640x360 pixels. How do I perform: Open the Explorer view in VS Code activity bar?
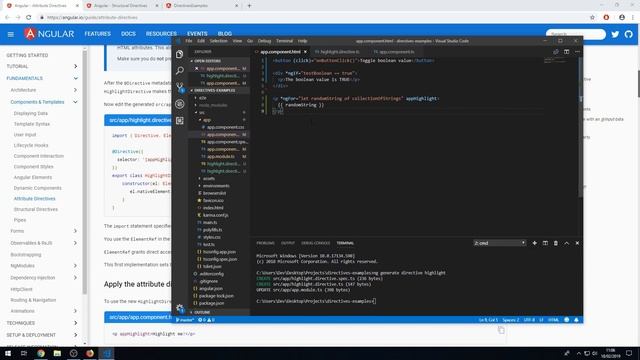[x=180, y=54]
